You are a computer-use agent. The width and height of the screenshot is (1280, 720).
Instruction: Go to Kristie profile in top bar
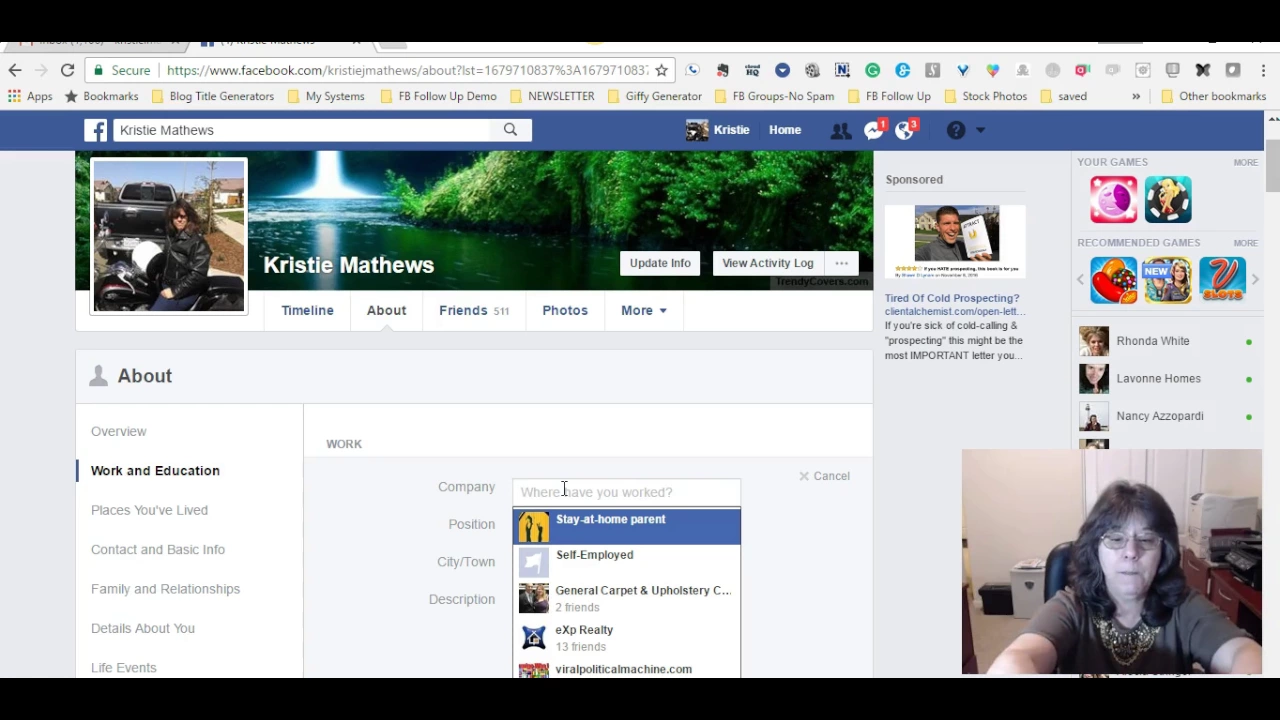(718, 130)
